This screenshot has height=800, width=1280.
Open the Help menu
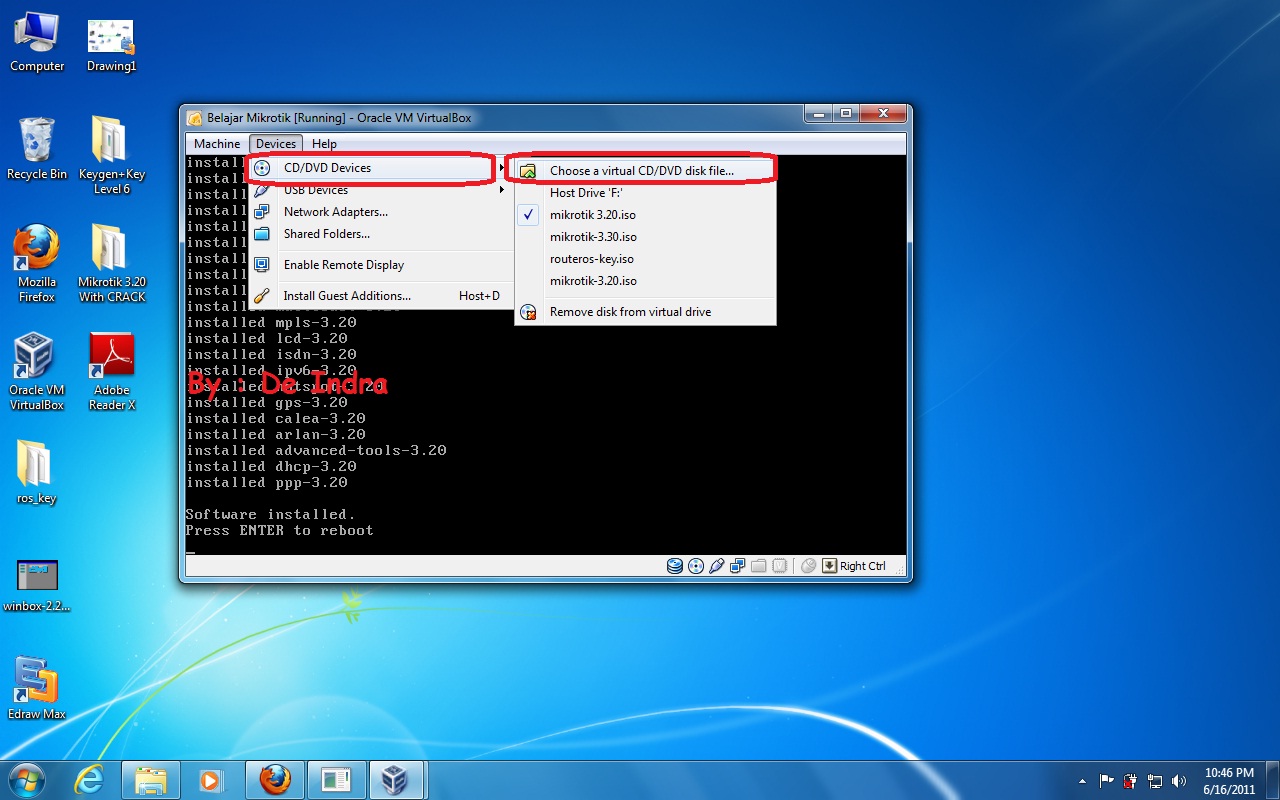point(324,144)
